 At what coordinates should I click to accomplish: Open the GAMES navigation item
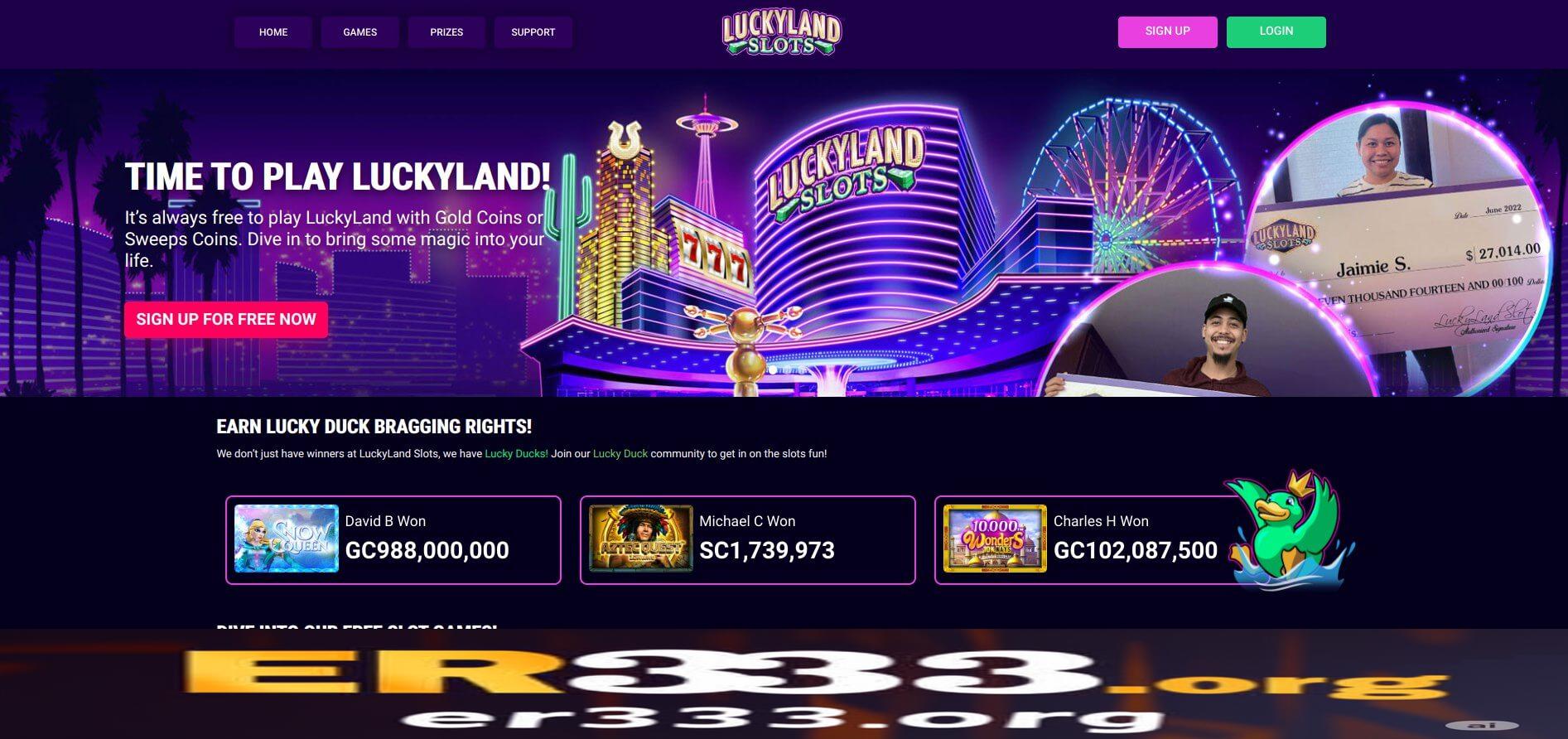pos(360,32)
